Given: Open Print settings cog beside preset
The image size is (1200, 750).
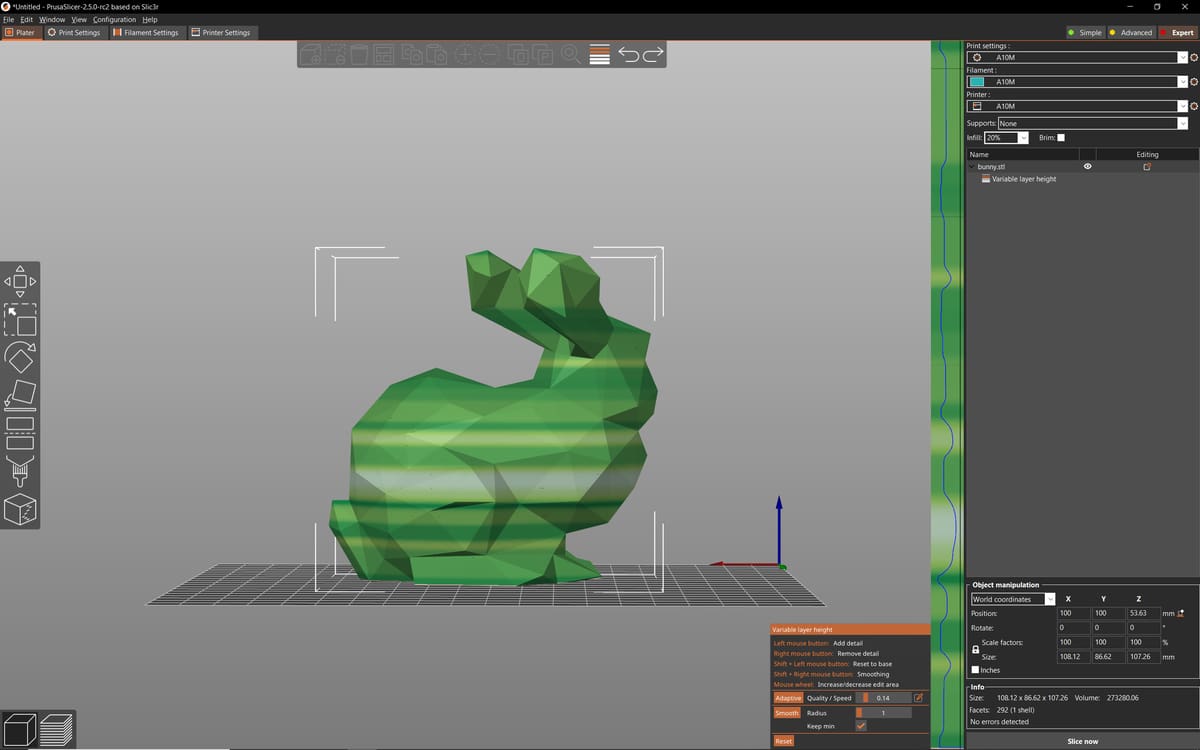Looking at the screenshot, I should pos(1194,58).
